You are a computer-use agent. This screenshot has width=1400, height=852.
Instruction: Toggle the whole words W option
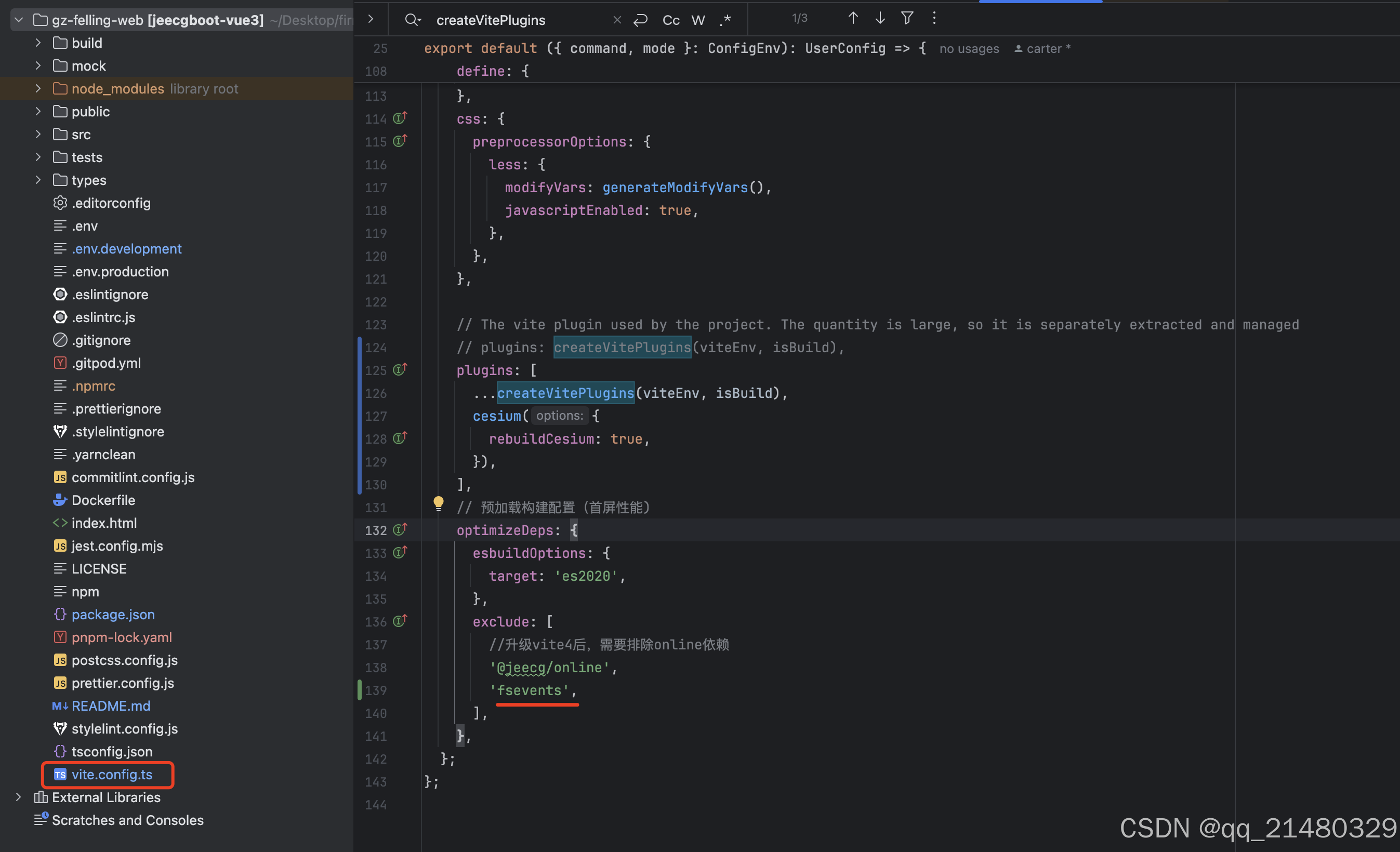[x=698, y=20]
